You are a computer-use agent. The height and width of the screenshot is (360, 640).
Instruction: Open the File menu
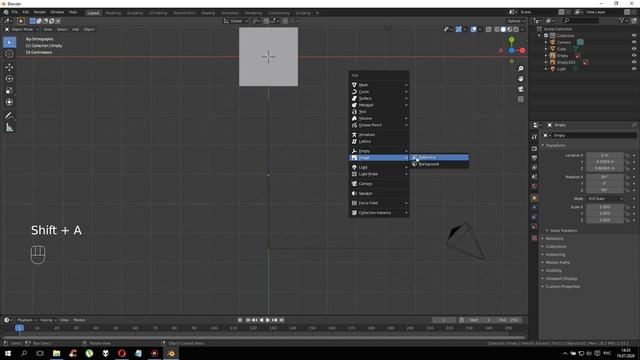tap(15, 12)
